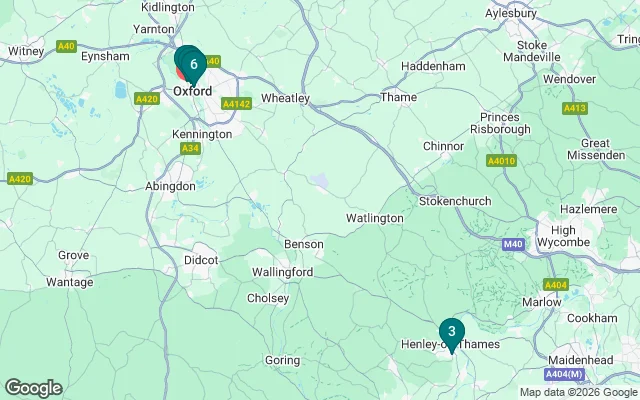This screenshot has width=640, height=400.
Task: Open the Google logo link
Action: point(34,388)
